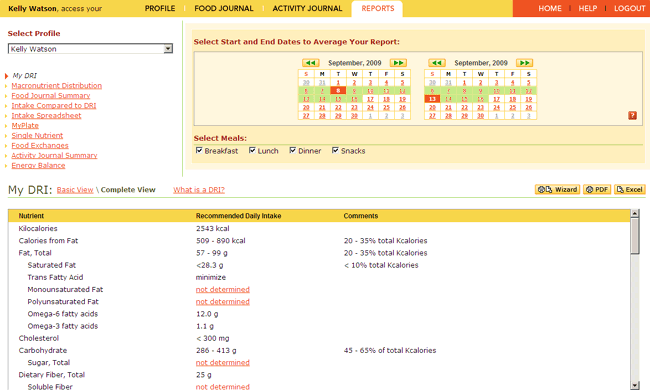Click the Dietary Fiber, Total row
This screenshot has height=390, width=650.
(x=319, y=375)
